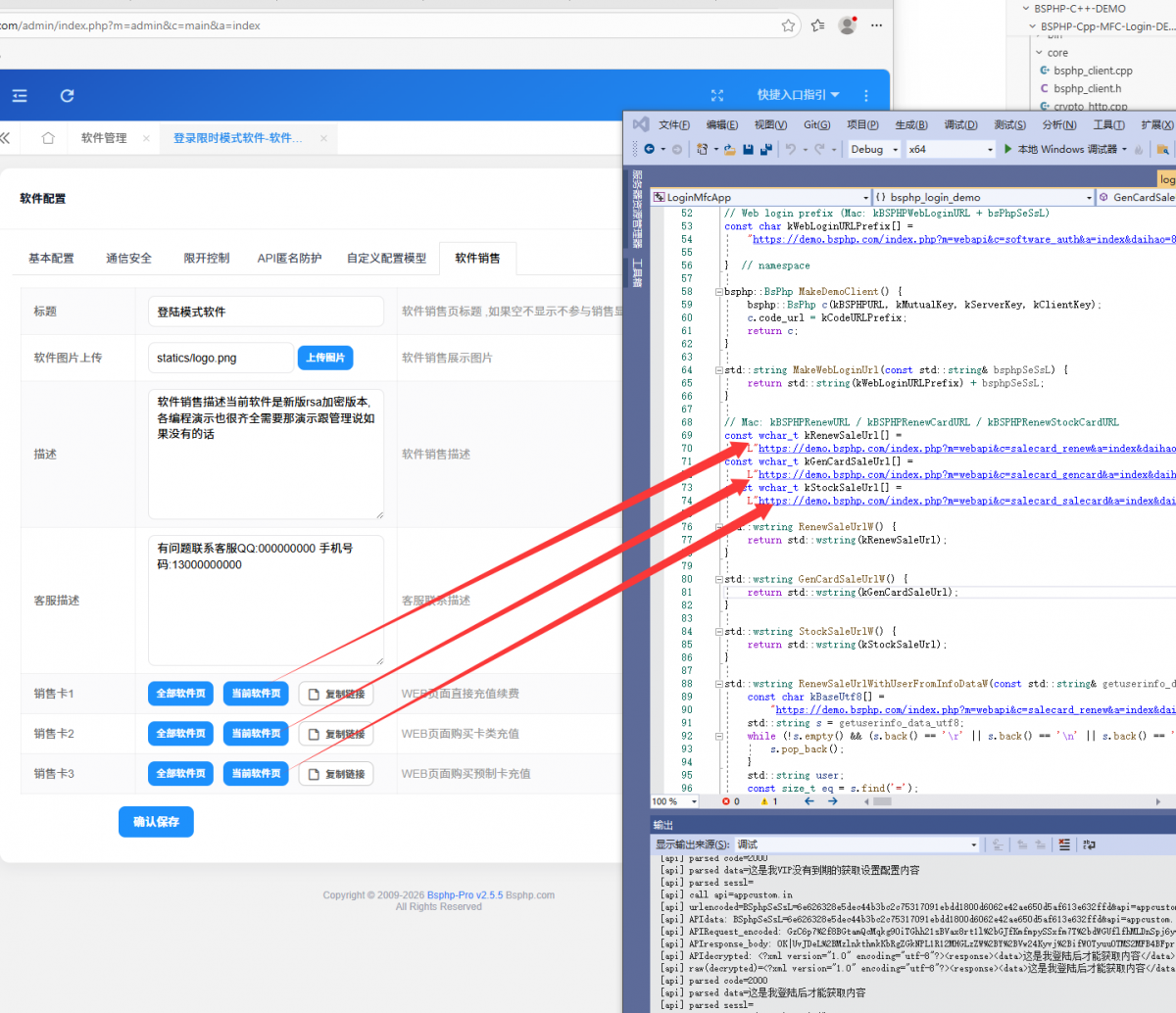Click the yellow warning count indicator

pyautogui.click(x=769, y=801)
